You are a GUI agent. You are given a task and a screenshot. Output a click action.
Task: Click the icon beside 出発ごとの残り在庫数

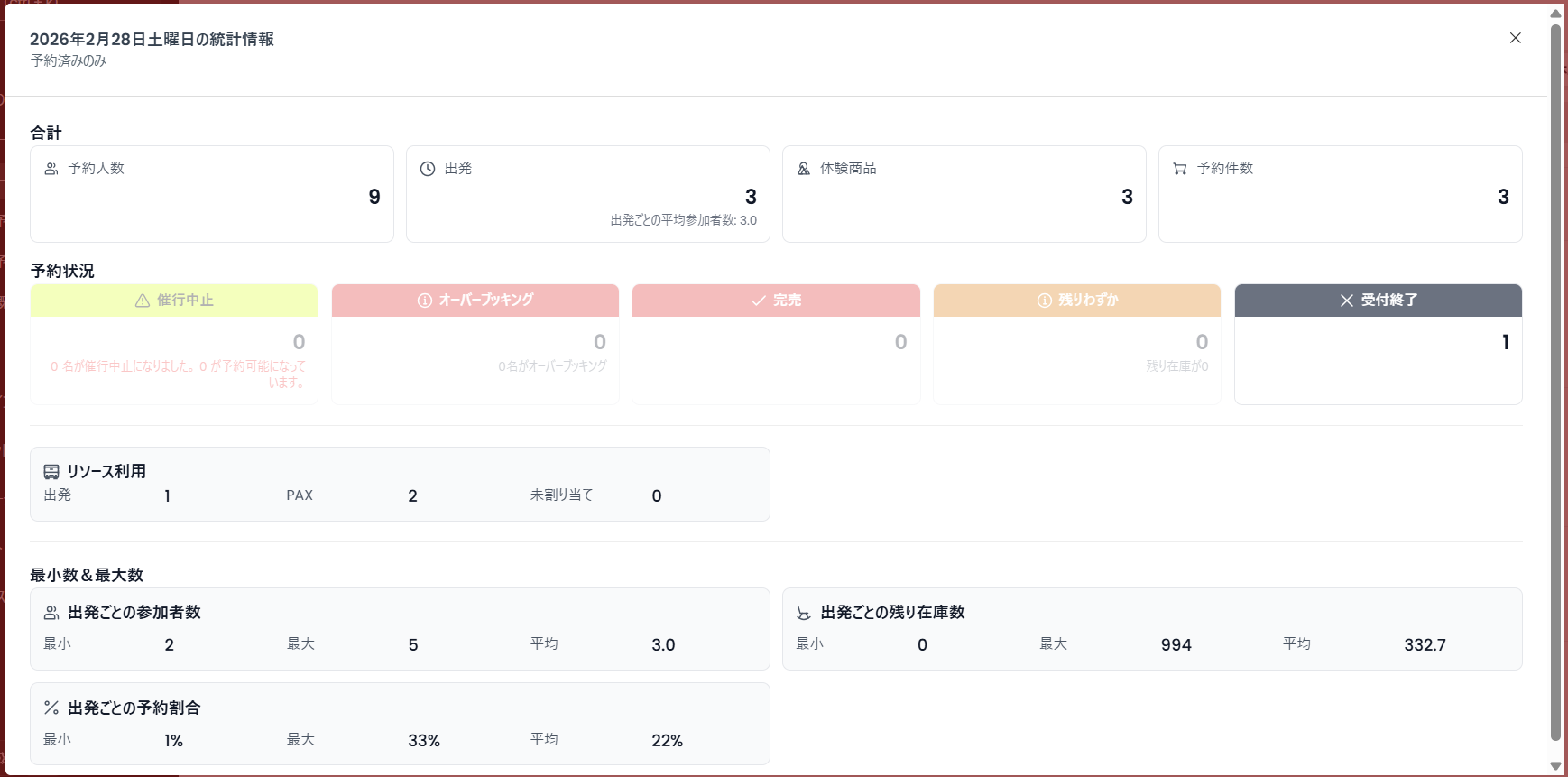(x=803, y=613)
